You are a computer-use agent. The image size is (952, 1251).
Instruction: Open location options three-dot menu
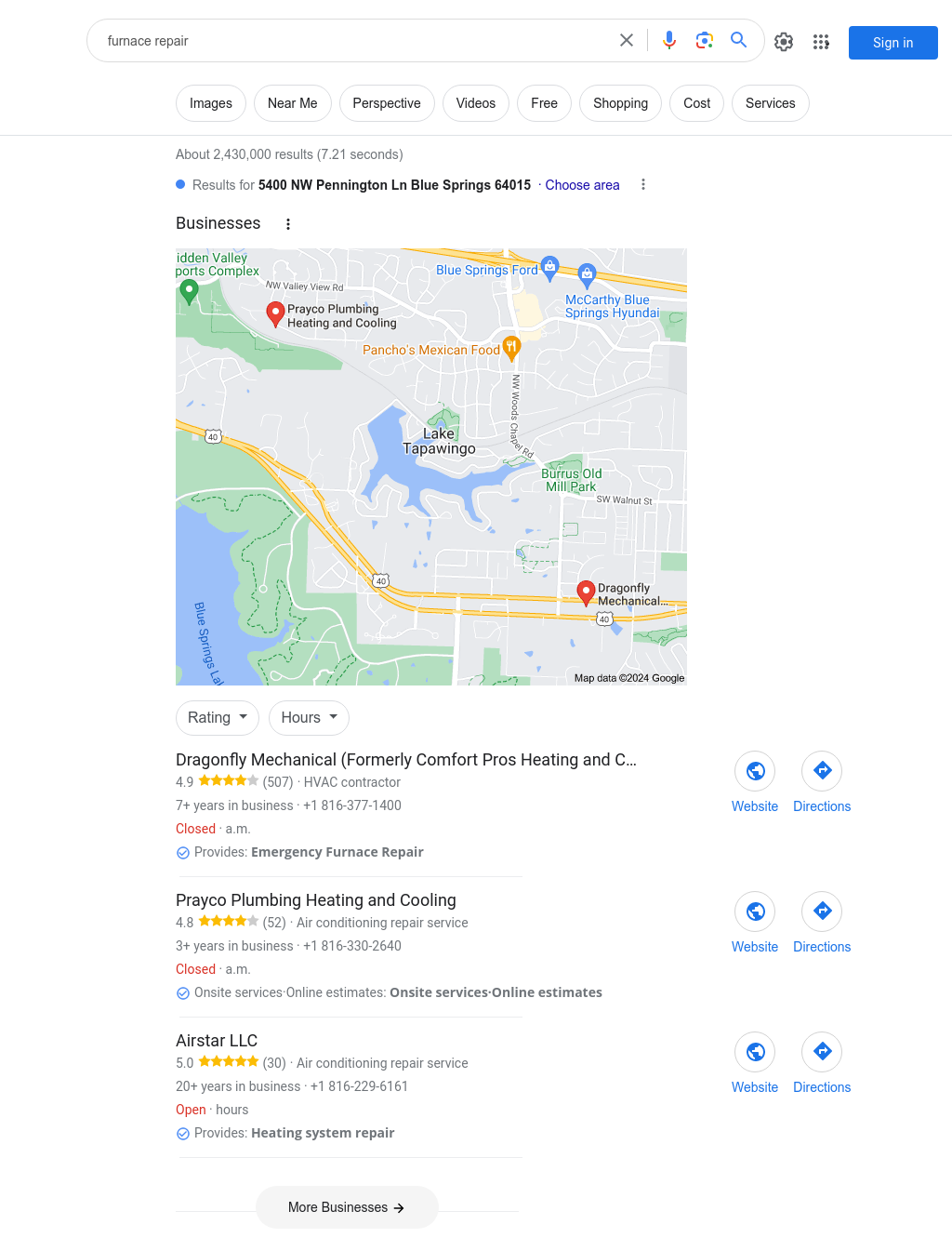click(643, 185)
